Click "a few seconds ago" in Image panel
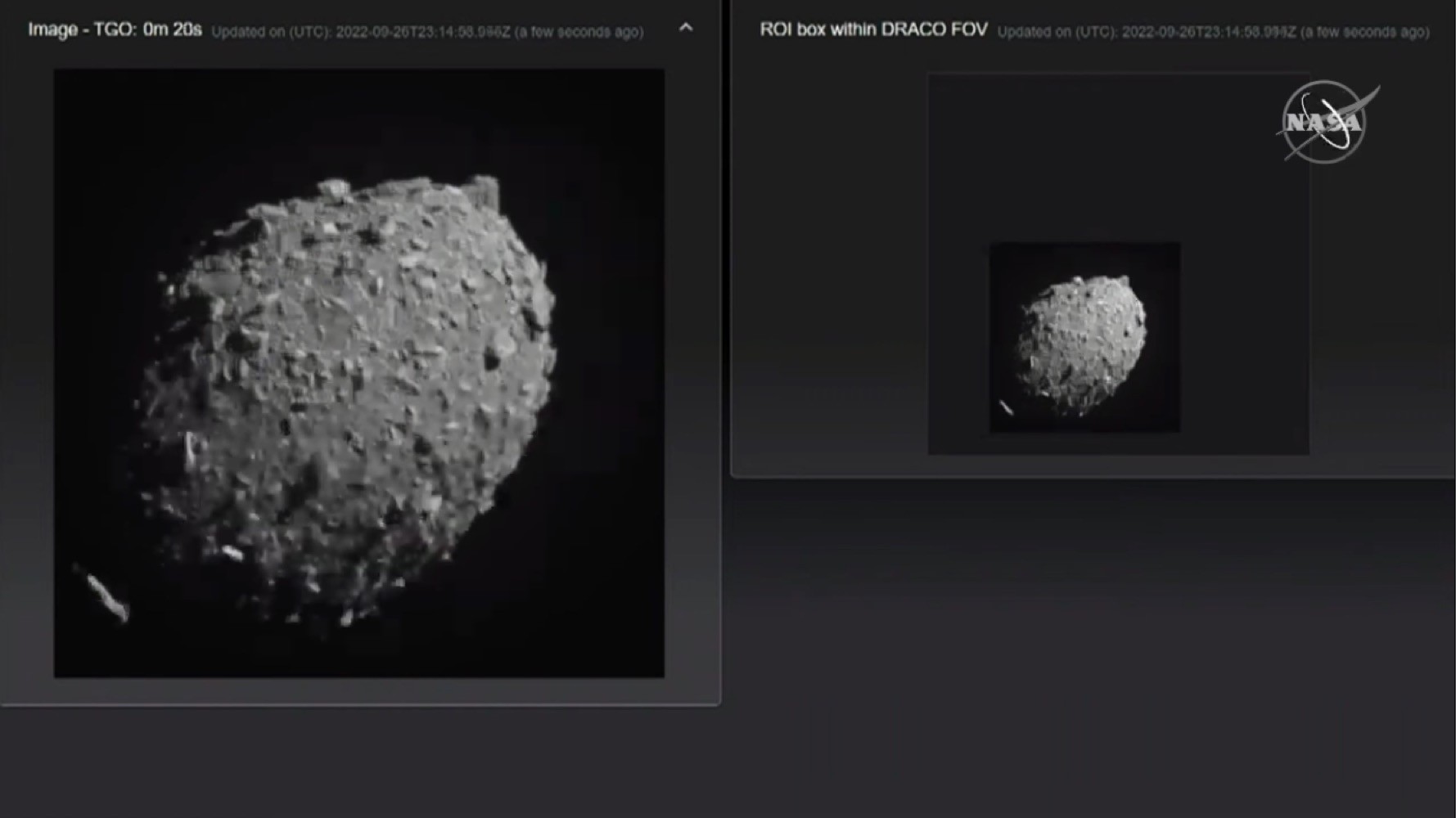Viewport: 1456px width, 818px height. (x=579, y=32)
